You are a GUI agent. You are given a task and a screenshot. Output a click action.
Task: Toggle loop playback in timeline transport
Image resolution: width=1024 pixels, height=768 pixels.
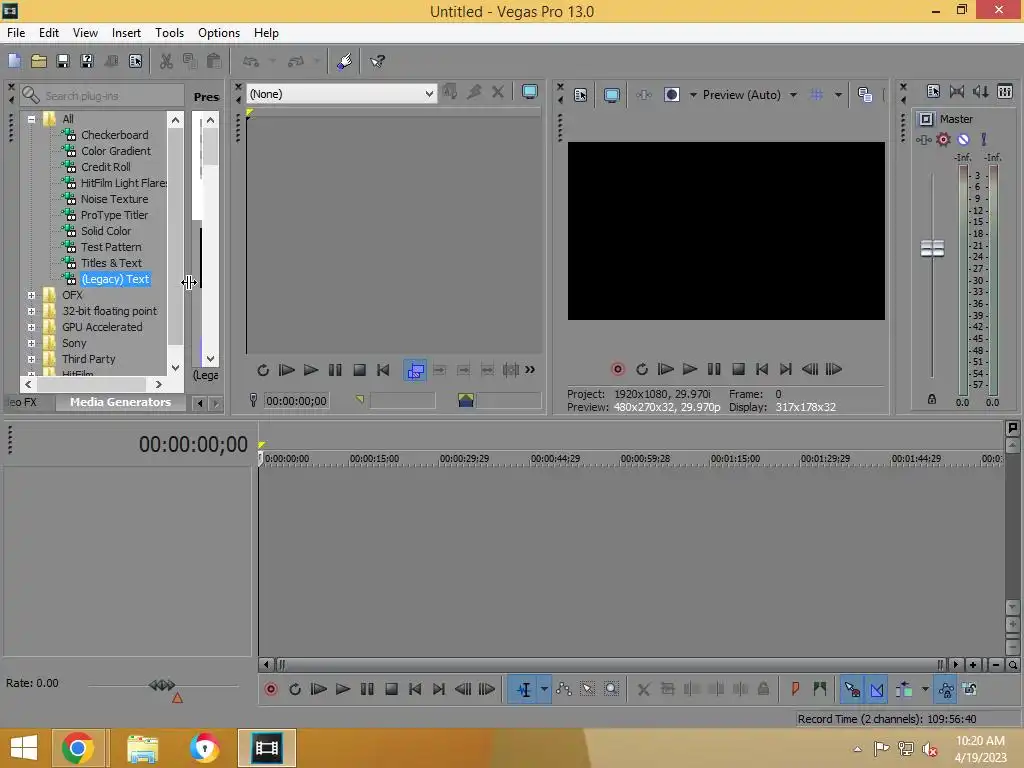tap(295, 689)
